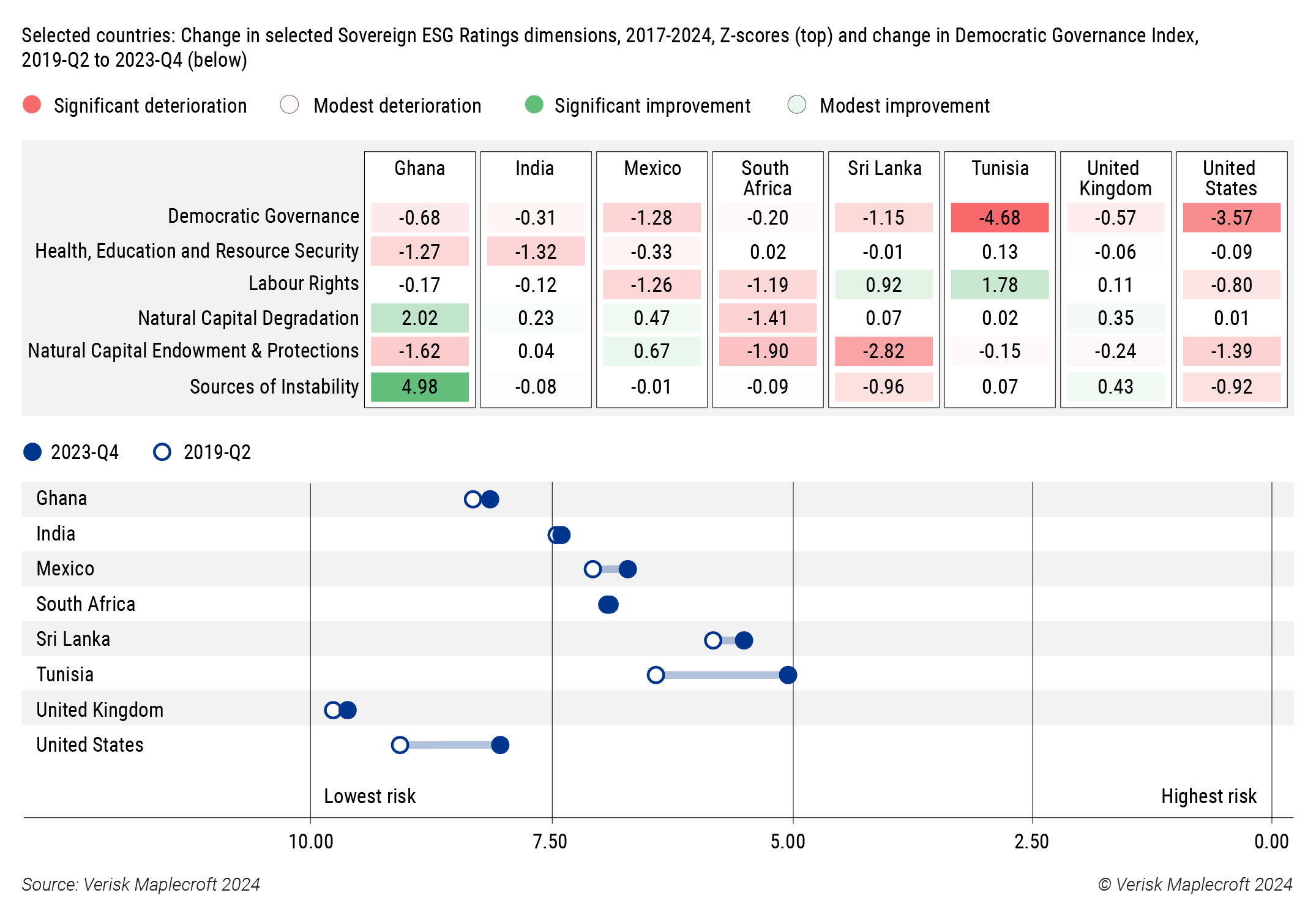Click the hollow 2019-Q2 legend marker
This screenshot has height=909, width=1316.
tap(162, 452)
